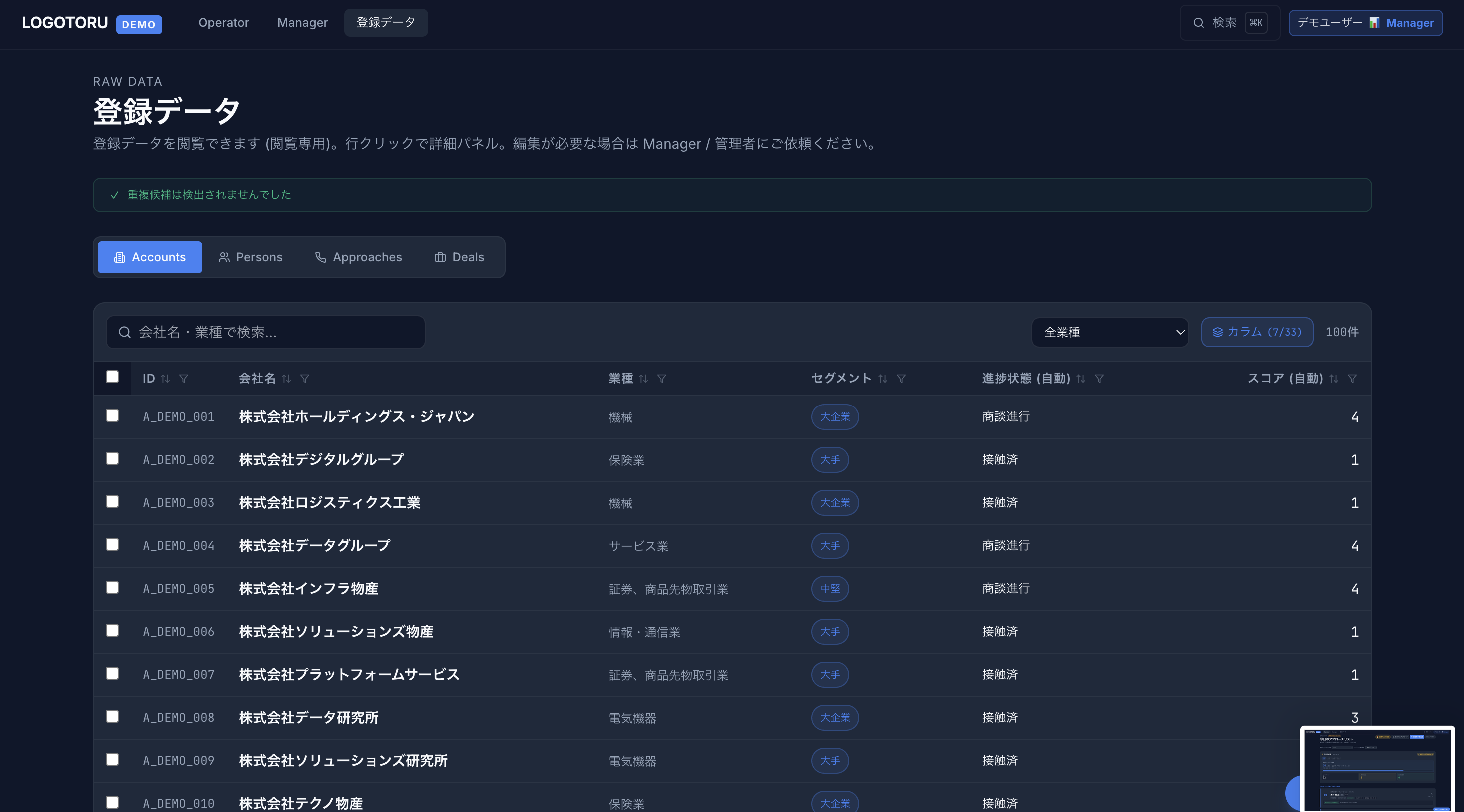Click magnifier icon in top search box
The image size is (1464, 812).
click(x=1199, y=23)
